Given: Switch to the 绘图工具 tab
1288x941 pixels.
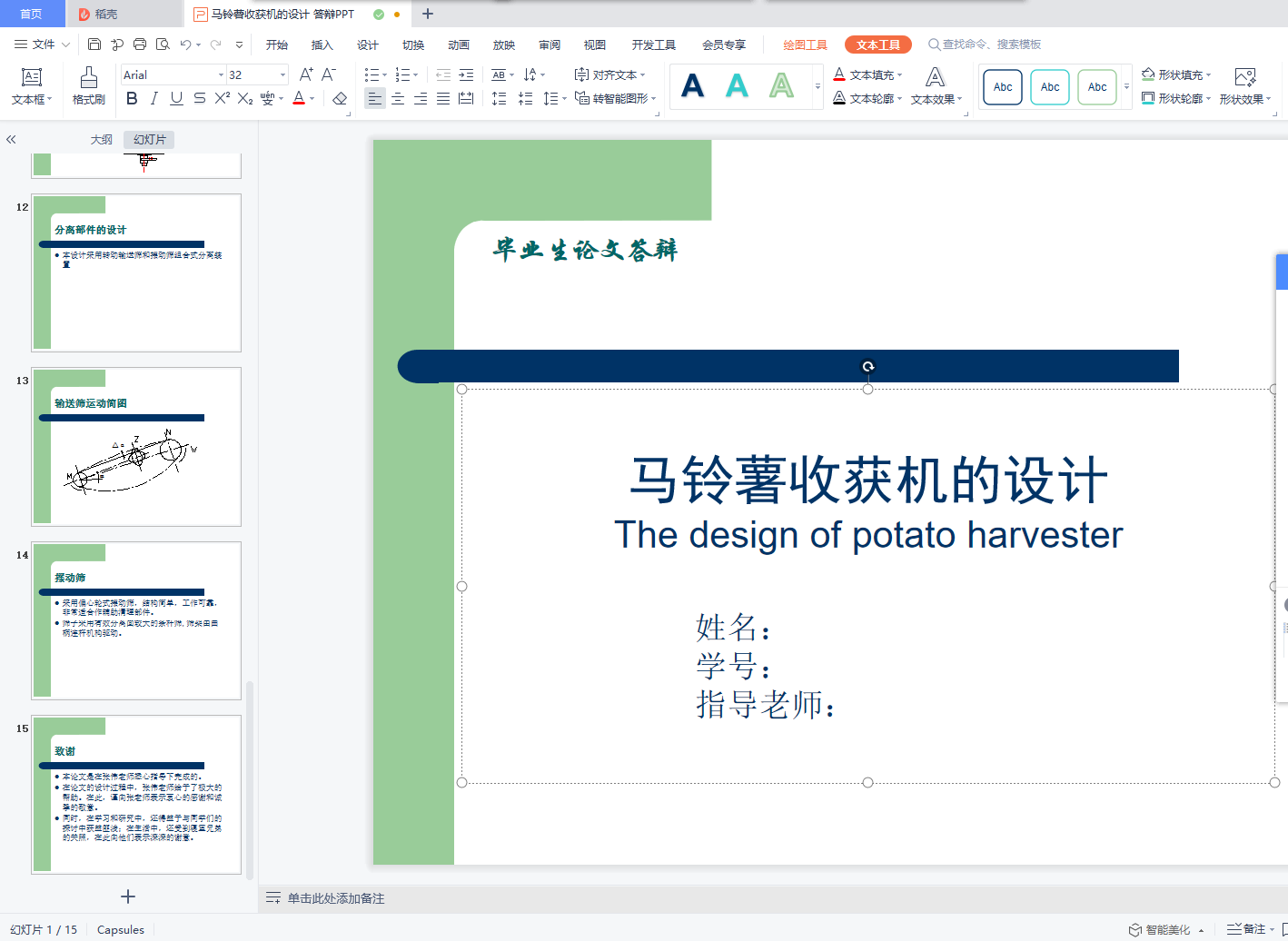Looking at the screenshot, I should coord(805,45).
